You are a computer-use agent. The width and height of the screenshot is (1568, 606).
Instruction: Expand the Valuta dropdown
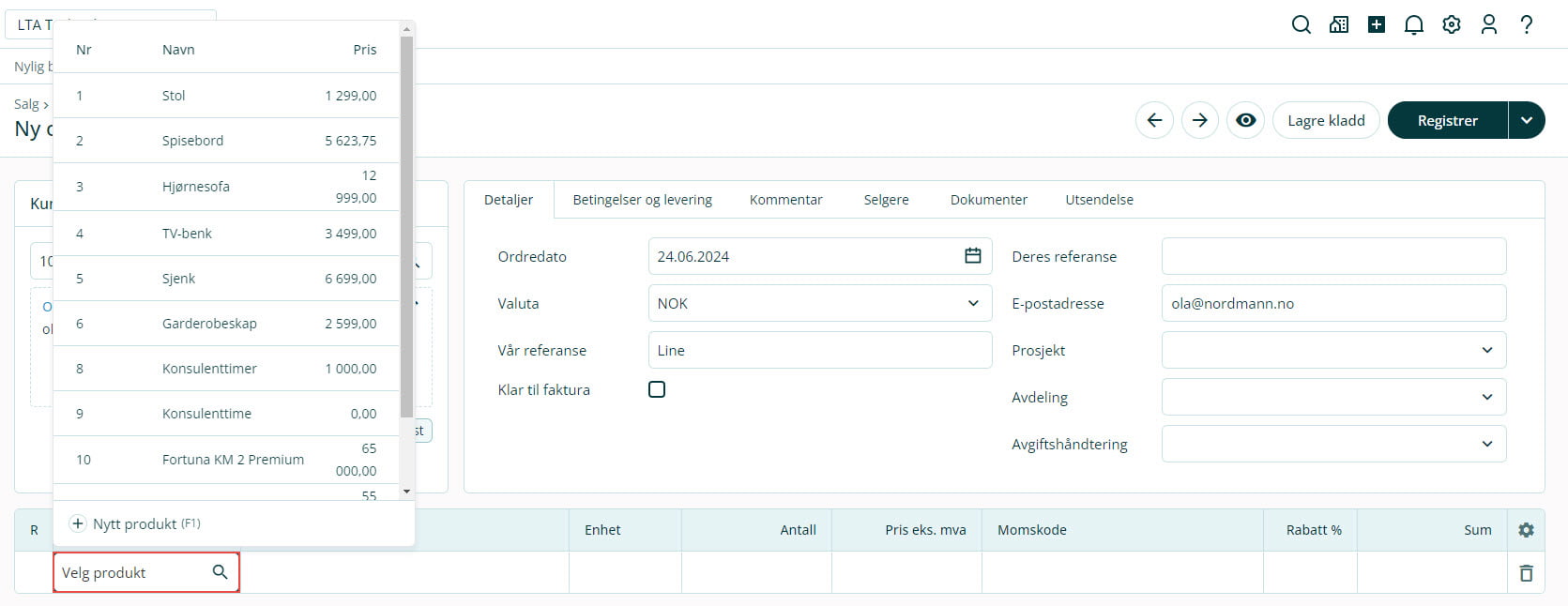point(973,303)
